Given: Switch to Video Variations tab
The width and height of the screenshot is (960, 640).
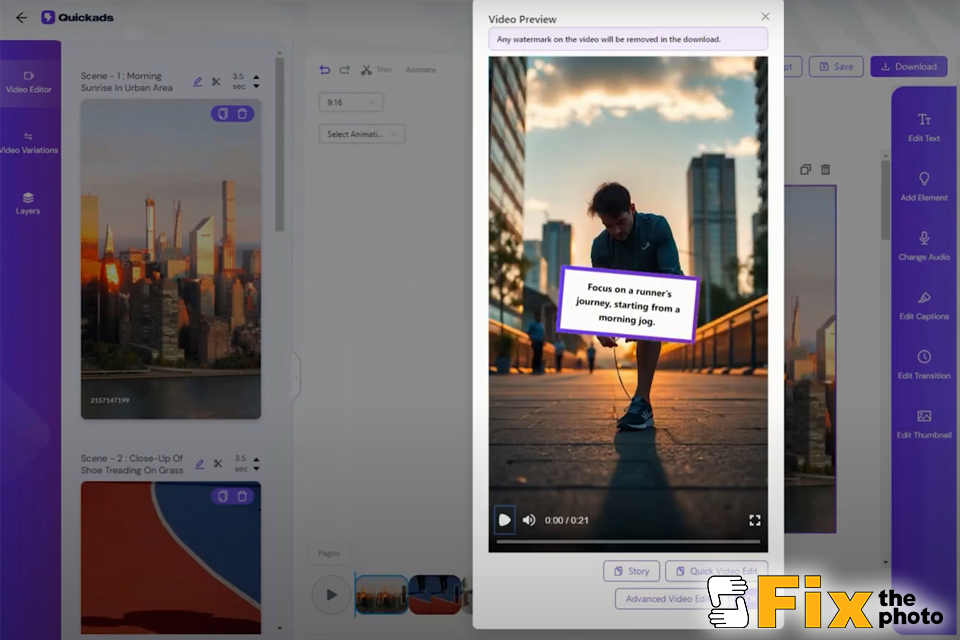Looking at the screenshot, I should coord(29,142).
